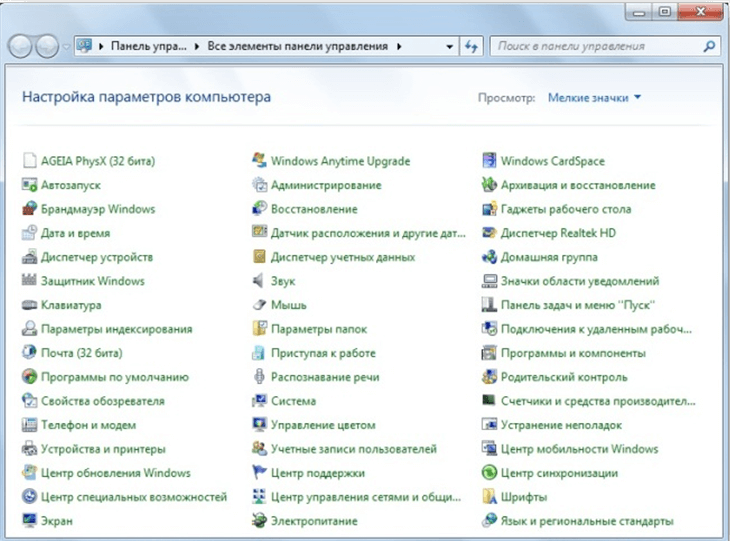Image resolution: width=730 pixels, height=541 pixels.
Task: Open the Параметры индексирования link
Action: point(116,329)
